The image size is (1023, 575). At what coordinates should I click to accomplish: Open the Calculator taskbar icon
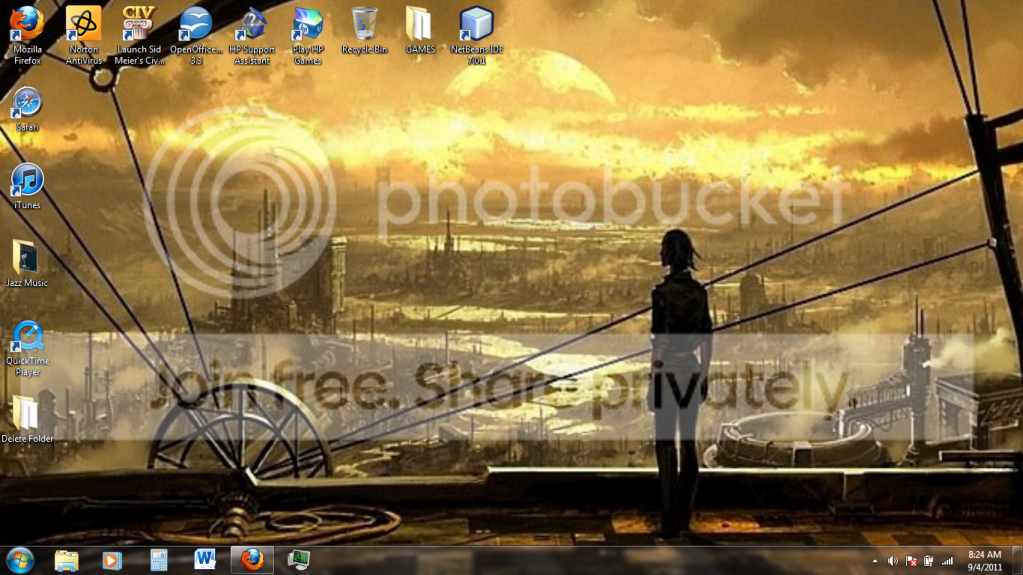coord(159,561)
